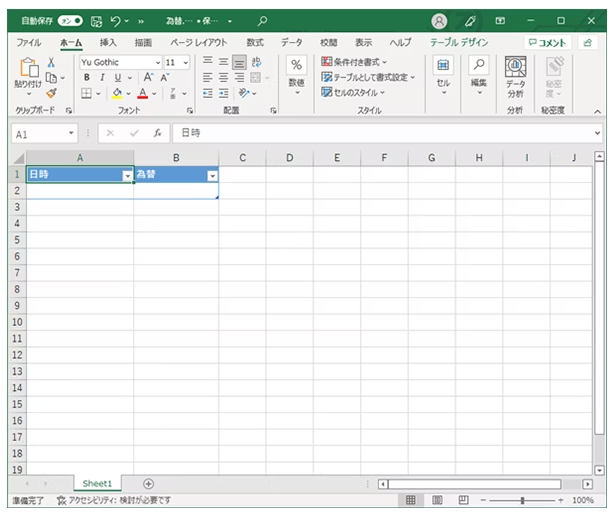610x513 pixels.
Task: Switch to the ページ レイアウト tab
Action: click(x=199, y=42)
